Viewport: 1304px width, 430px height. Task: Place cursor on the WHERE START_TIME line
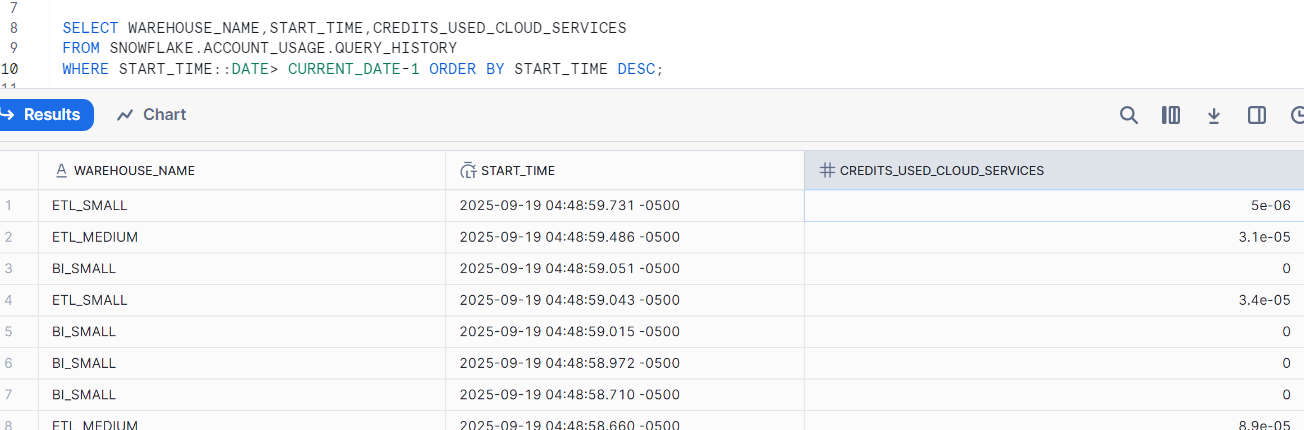(x=363, y=69)
